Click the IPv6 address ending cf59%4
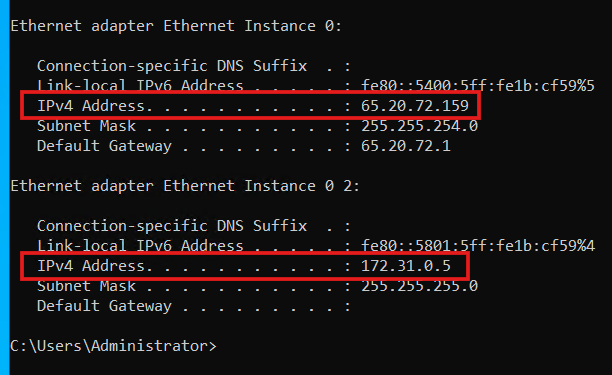 pyautogui.click(x=478, y=246)
